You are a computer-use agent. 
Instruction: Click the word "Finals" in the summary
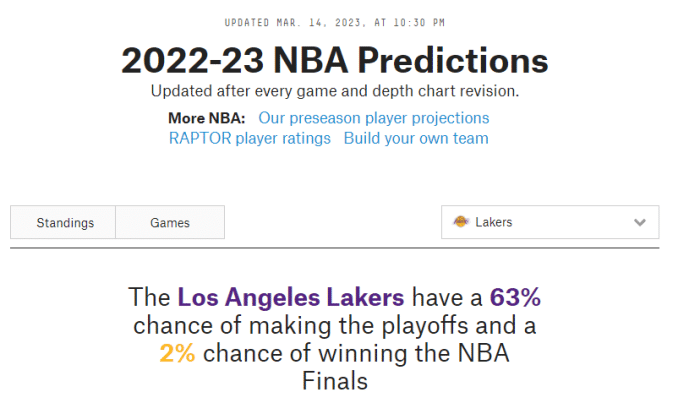click(x=335, y=381)
